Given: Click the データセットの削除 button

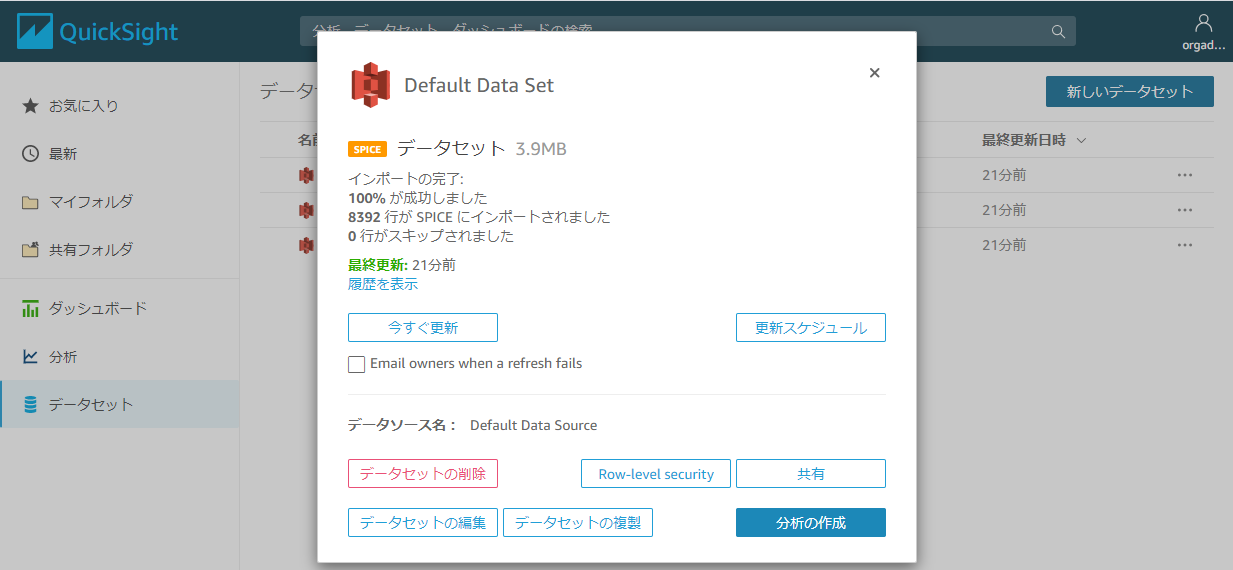Looking at the screenshot, I should (x=423, y=474).
